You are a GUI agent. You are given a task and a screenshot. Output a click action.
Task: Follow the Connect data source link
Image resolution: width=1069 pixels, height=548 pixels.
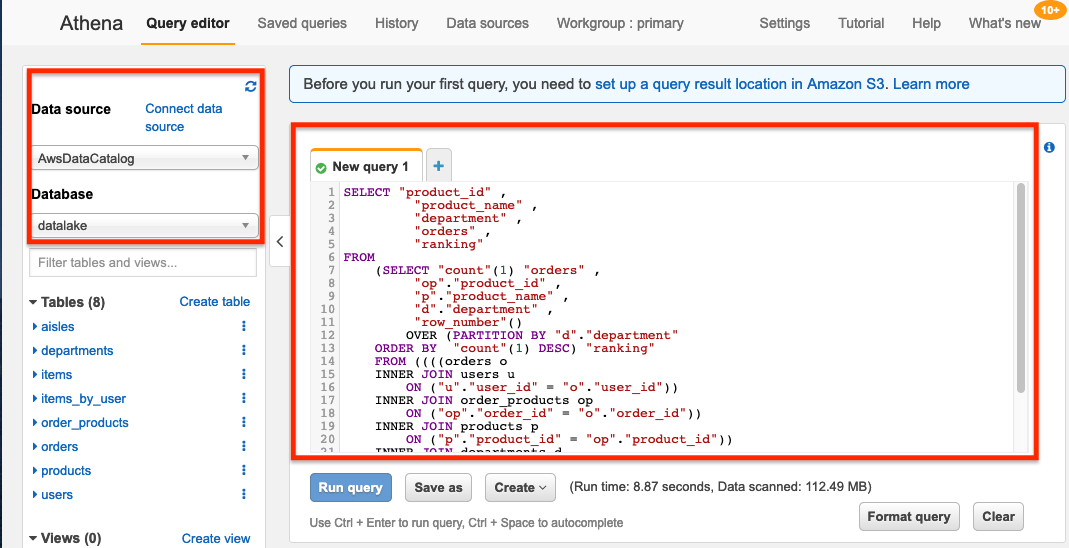pos(183,117)
